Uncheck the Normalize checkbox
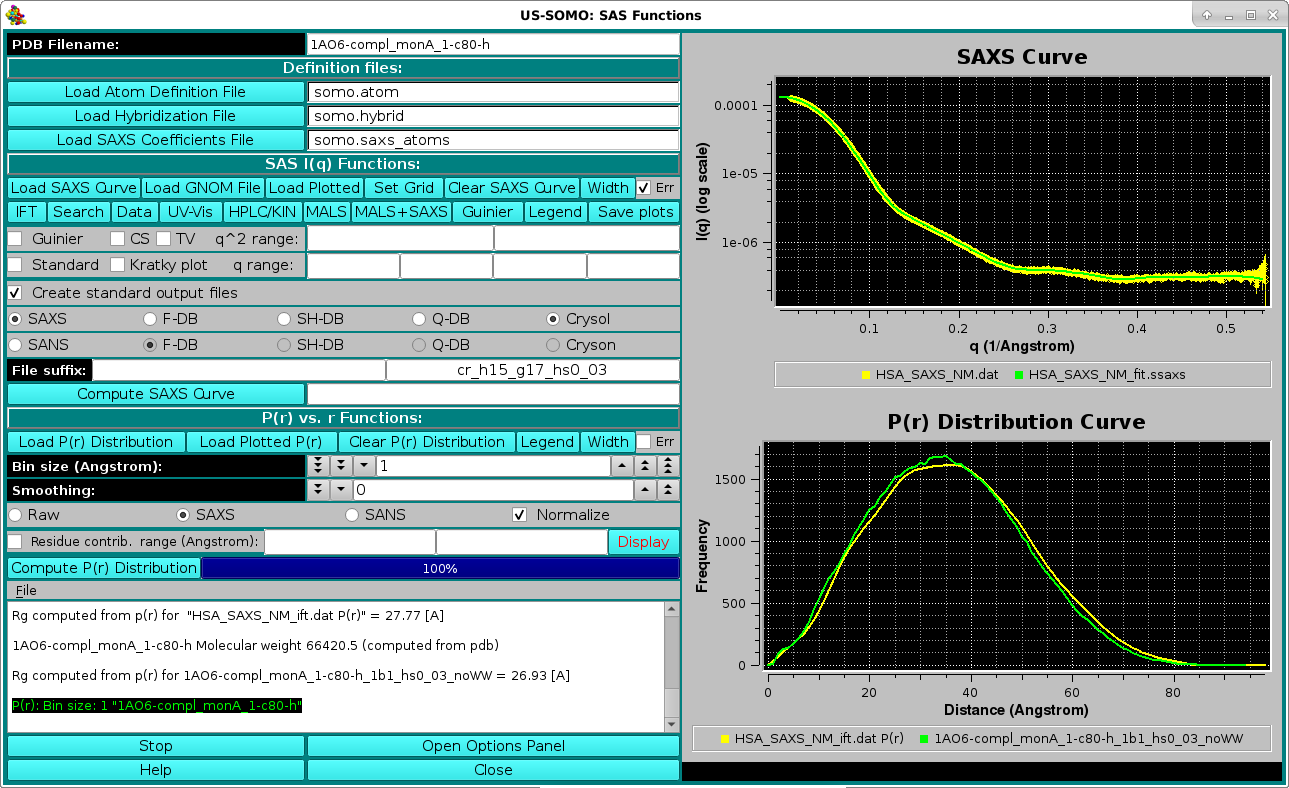 point(519,515)
